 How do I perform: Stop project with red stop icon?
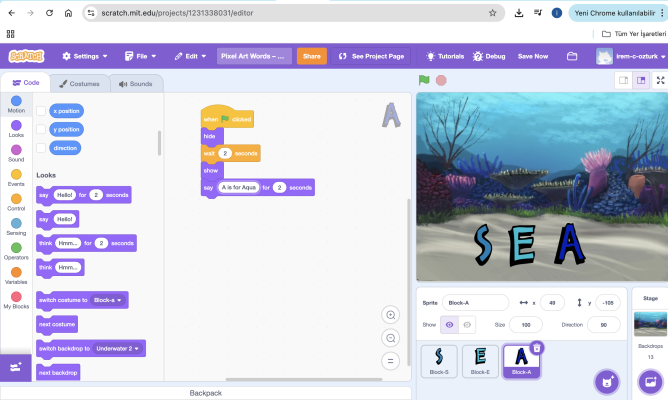coord(441,80)
